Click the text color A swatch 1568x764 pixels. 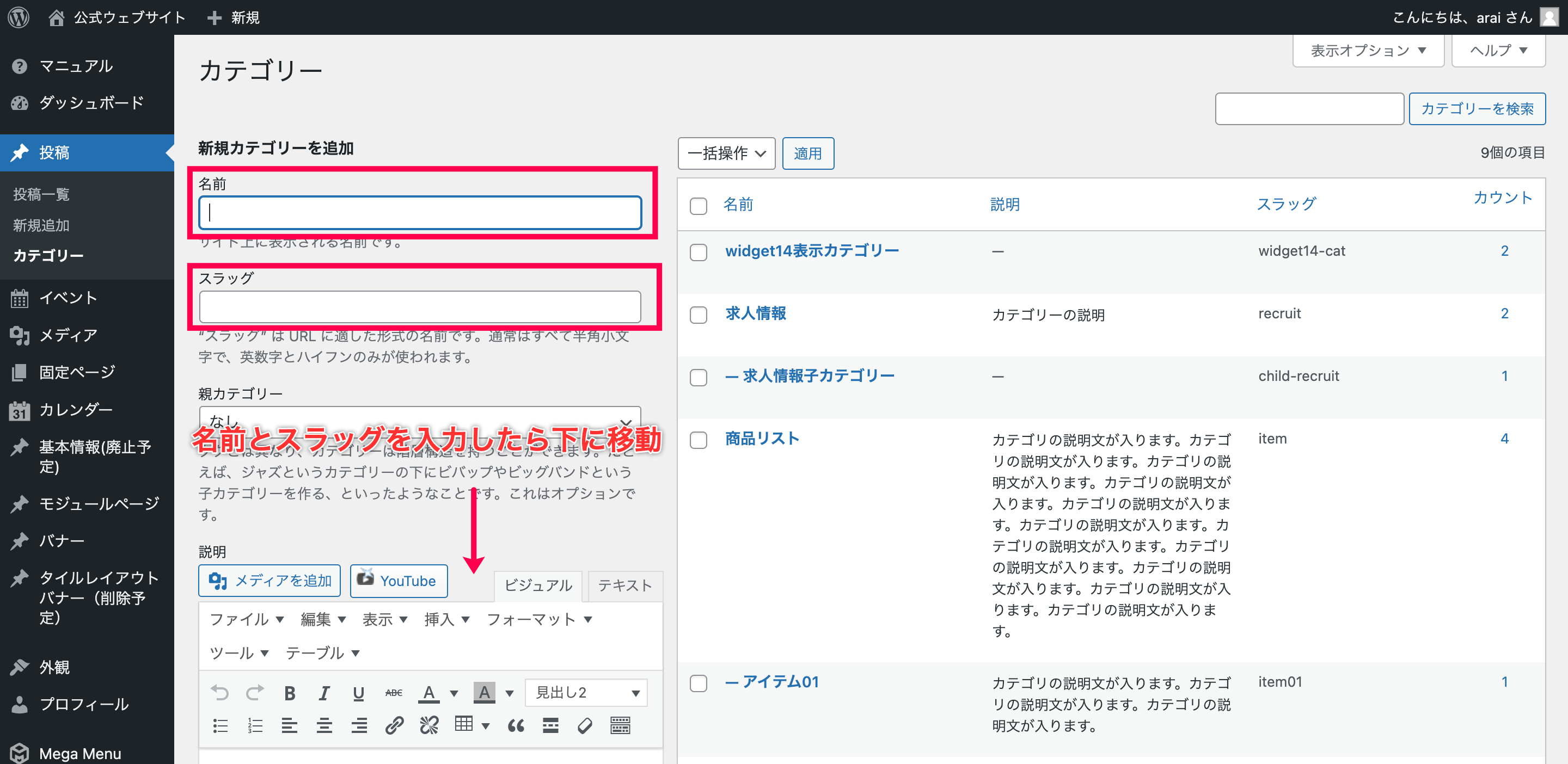point(428,693)
